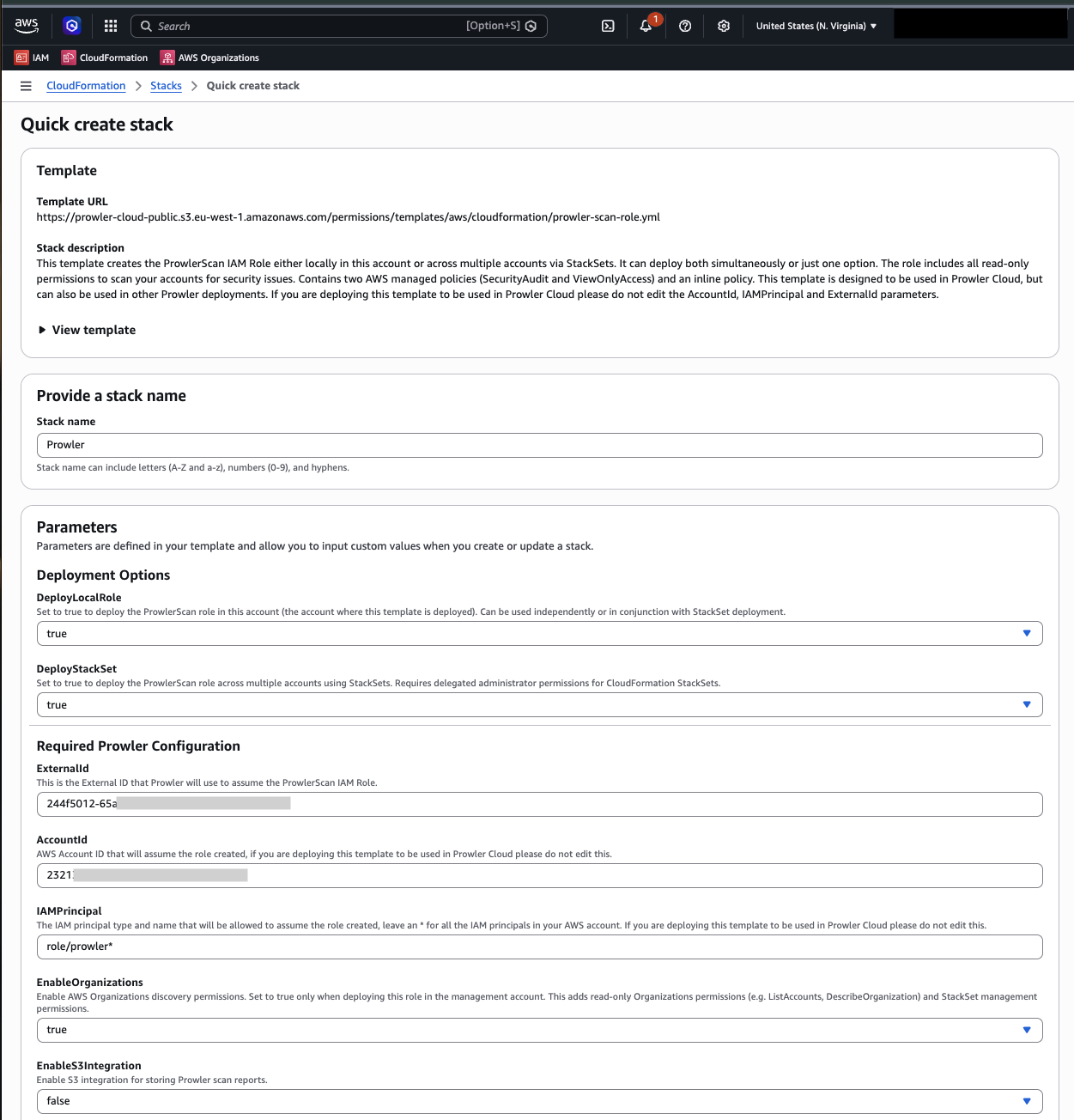Click the ExternalId input field

tap(539, 804)
